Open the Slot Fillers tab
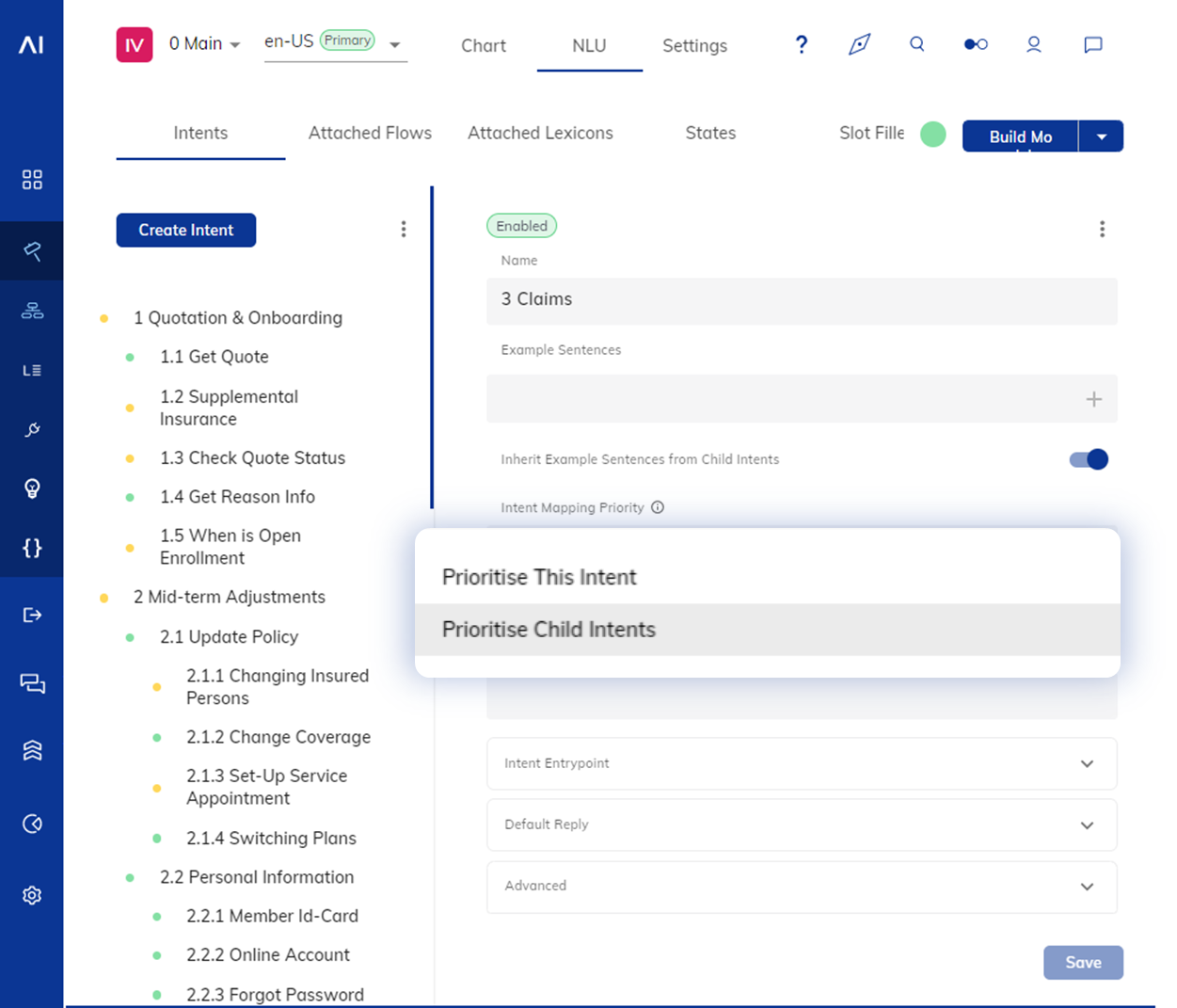Screen dimensions: 1177x1008 click(x=871, y=133)
